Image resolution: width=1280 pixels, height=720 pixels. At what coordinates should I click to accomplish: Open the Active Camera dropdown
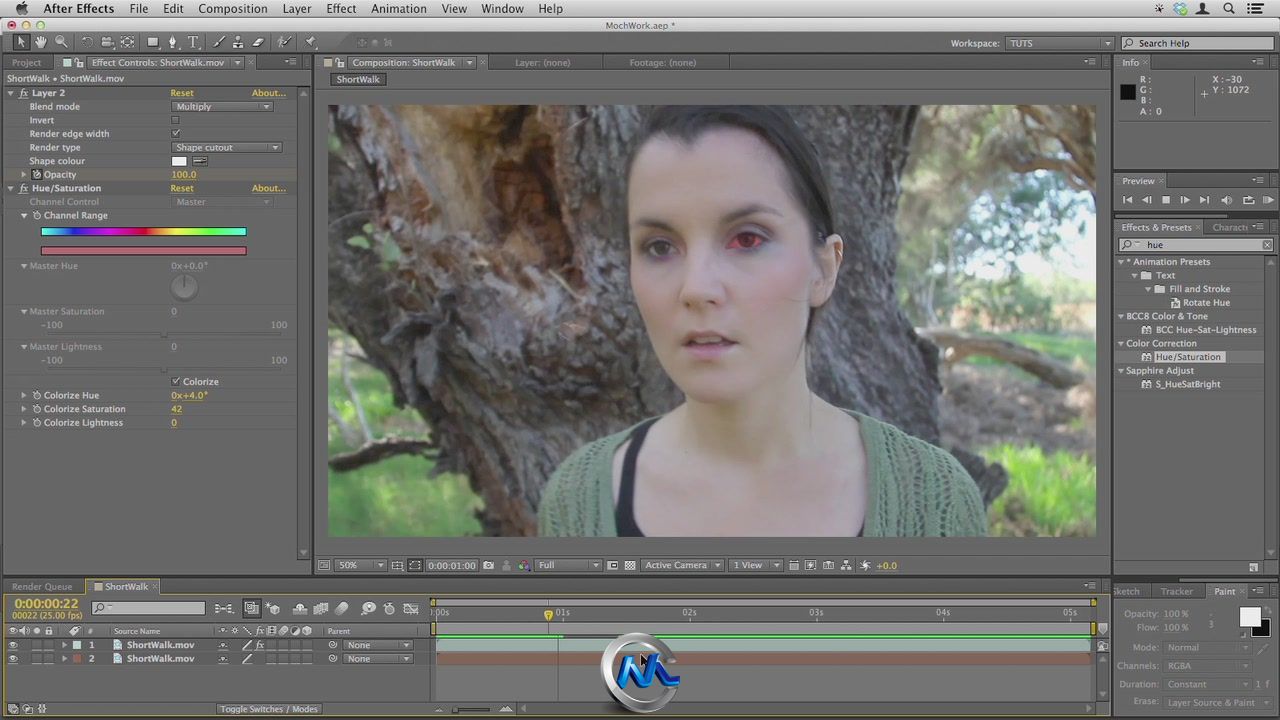pos(682,565)
